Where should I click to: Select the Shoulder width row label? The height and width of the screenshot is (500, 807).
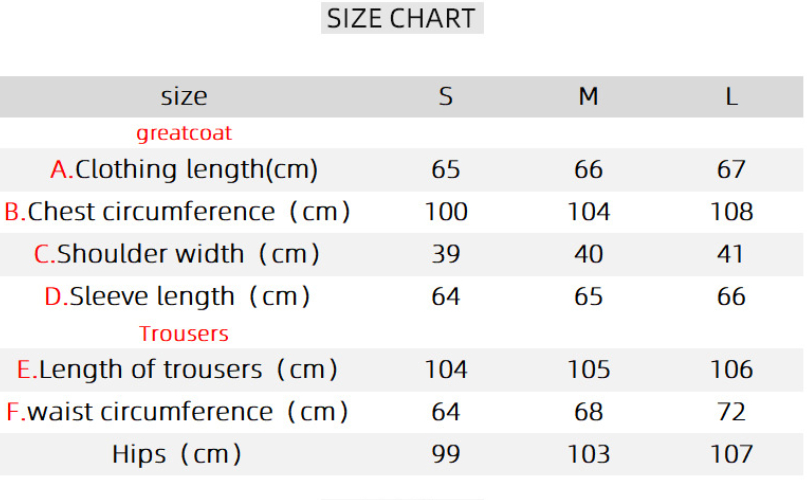coord(178,254)
